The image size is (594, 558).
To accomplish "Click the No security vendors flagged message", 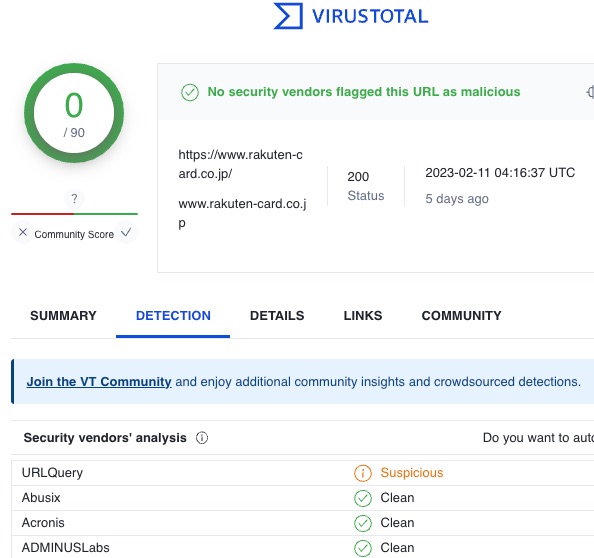I will pos(364,92).
